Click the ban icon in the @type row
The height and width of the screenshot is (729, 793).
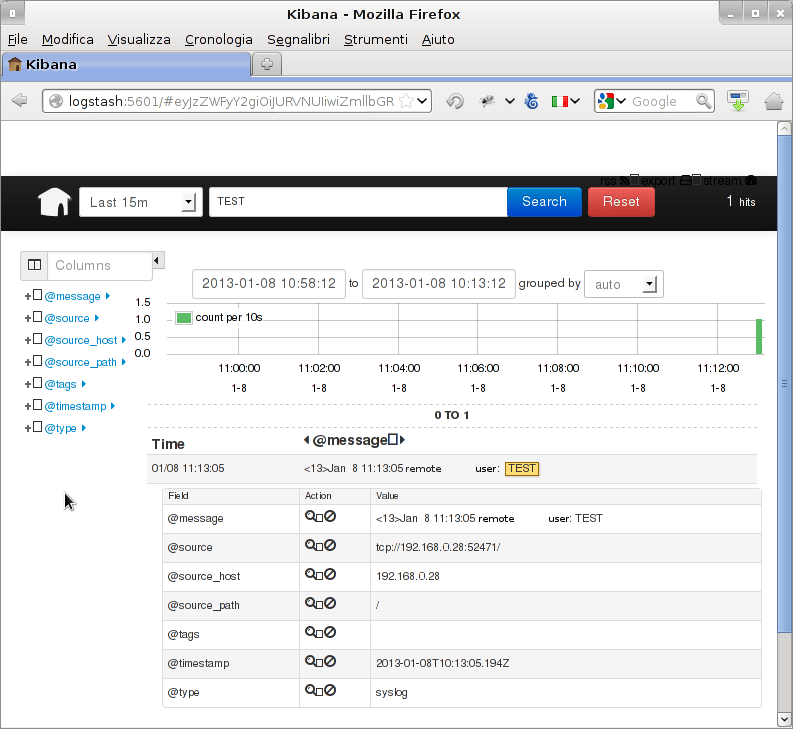click(330, 690)
